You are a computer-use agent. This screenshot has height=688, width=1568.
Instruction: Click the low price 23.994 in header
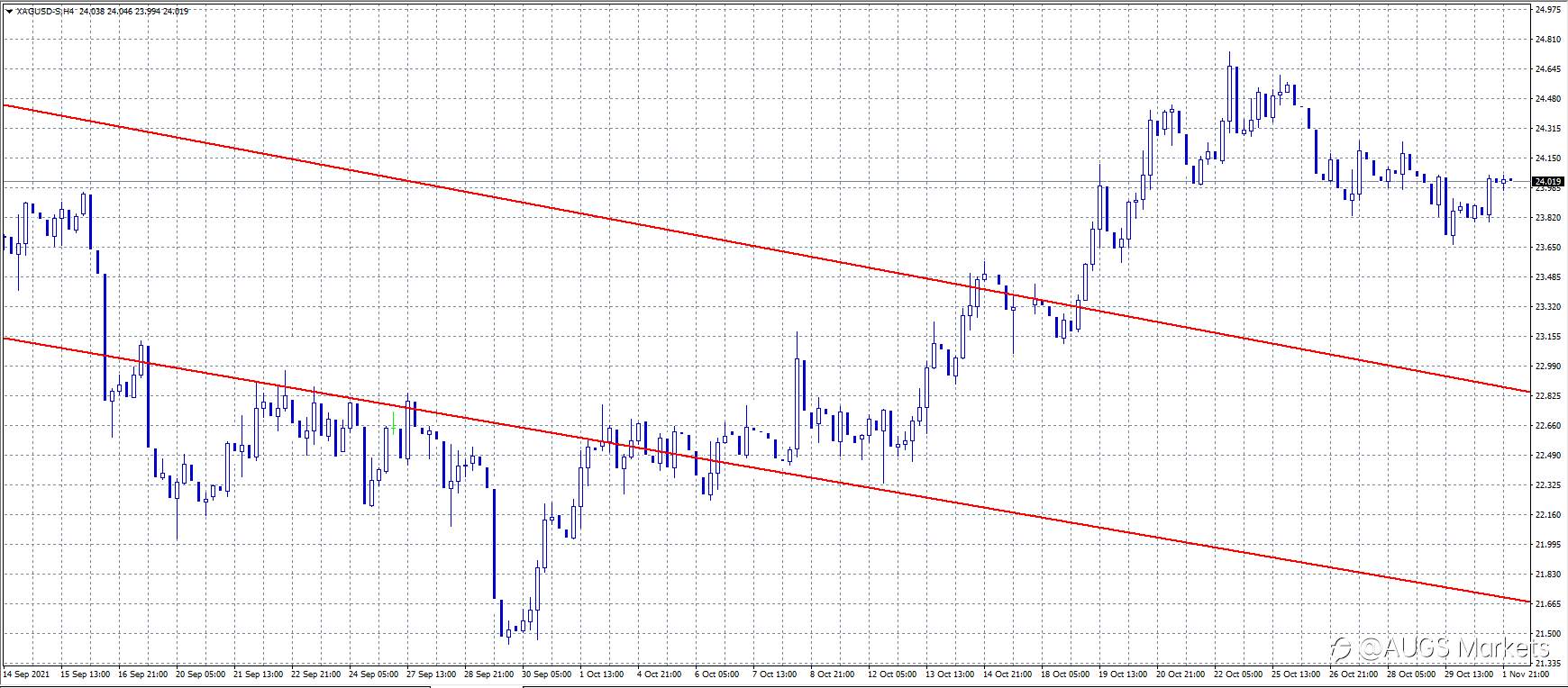pyautogui.click(x=146, y=11)
